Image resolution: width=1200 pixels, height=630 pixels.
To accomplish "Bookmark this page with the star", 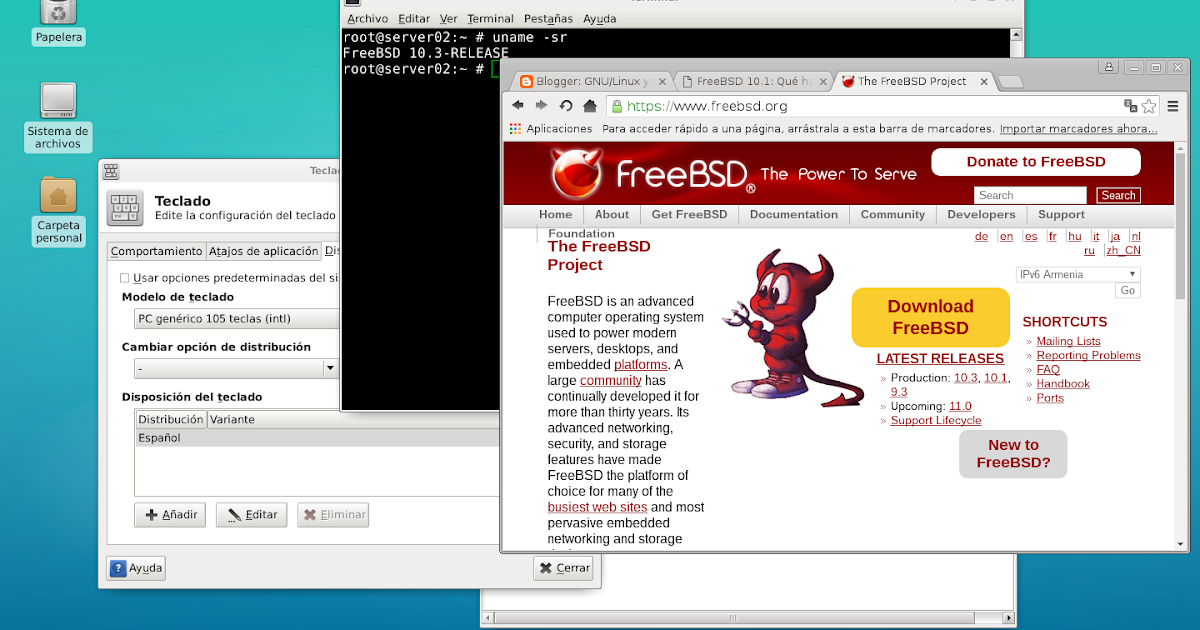I will point(1149,106).
